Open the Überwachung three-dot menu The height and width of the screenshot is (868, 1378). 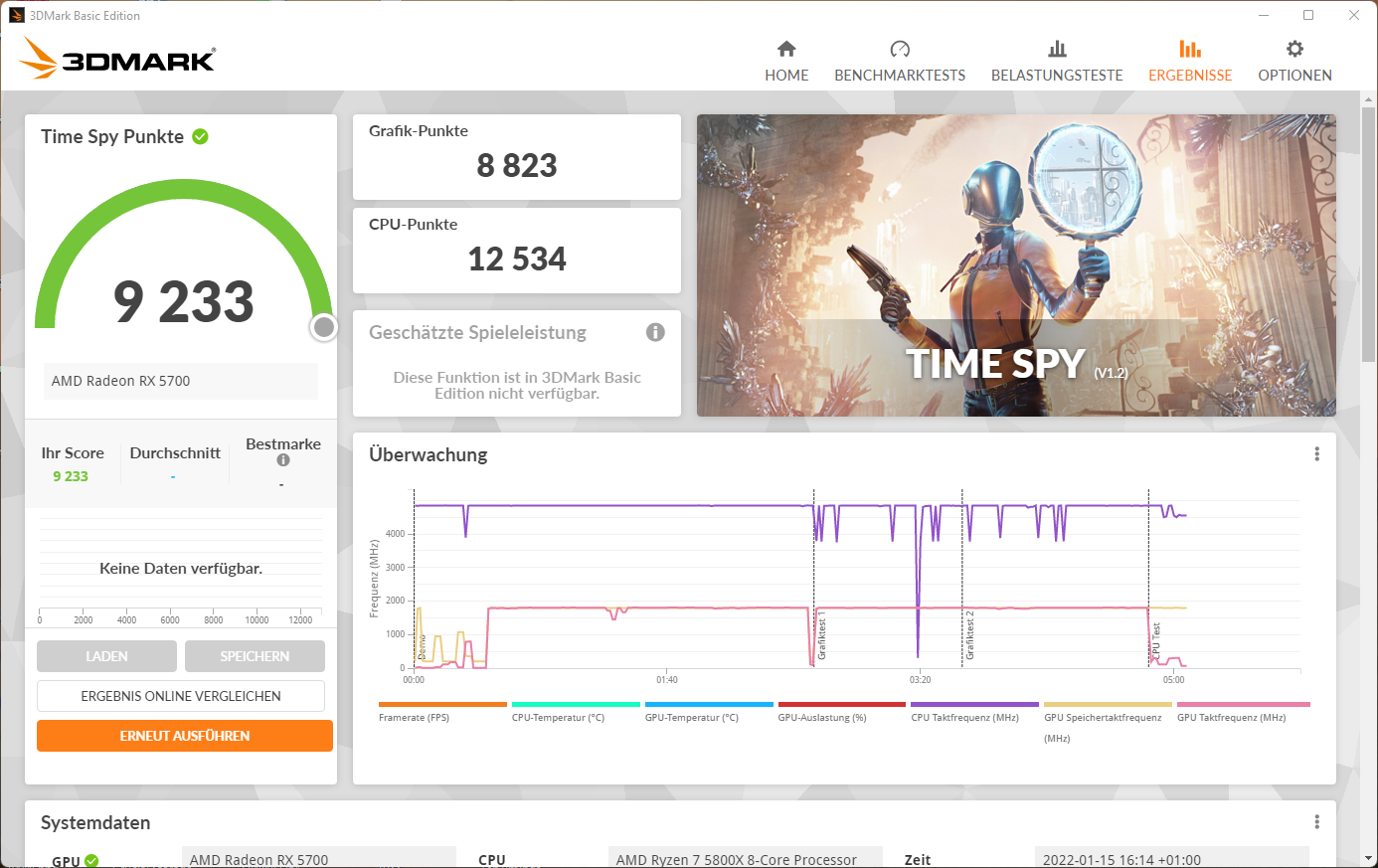tap(1316, 454)
